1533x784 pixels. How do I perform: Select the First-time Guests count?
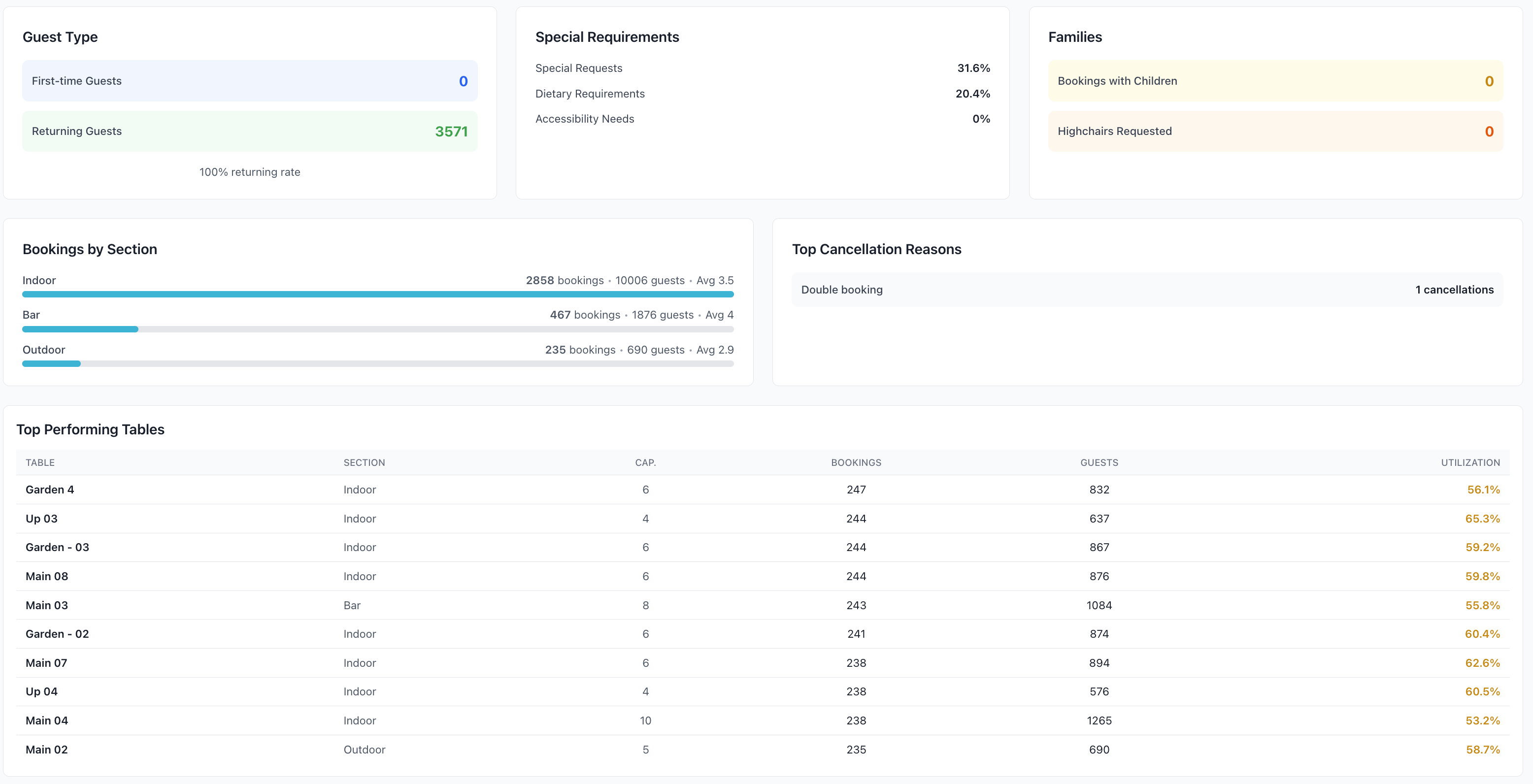tap(463, 81)
